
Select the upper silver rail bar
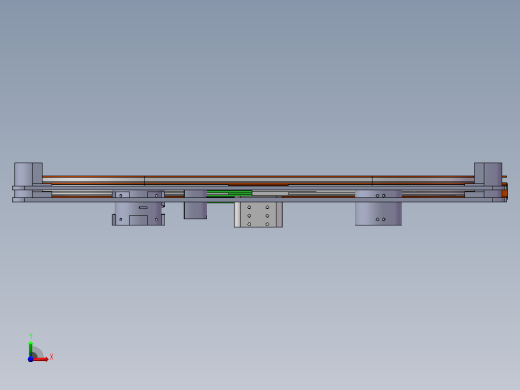click(x=258, y=180)
